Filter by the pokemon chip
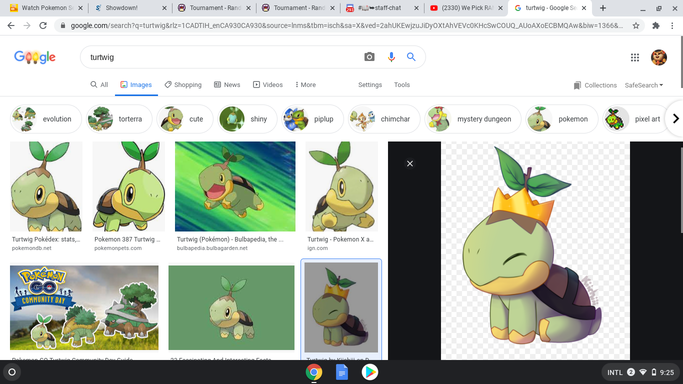683x384 pixels. click(561, 119)
